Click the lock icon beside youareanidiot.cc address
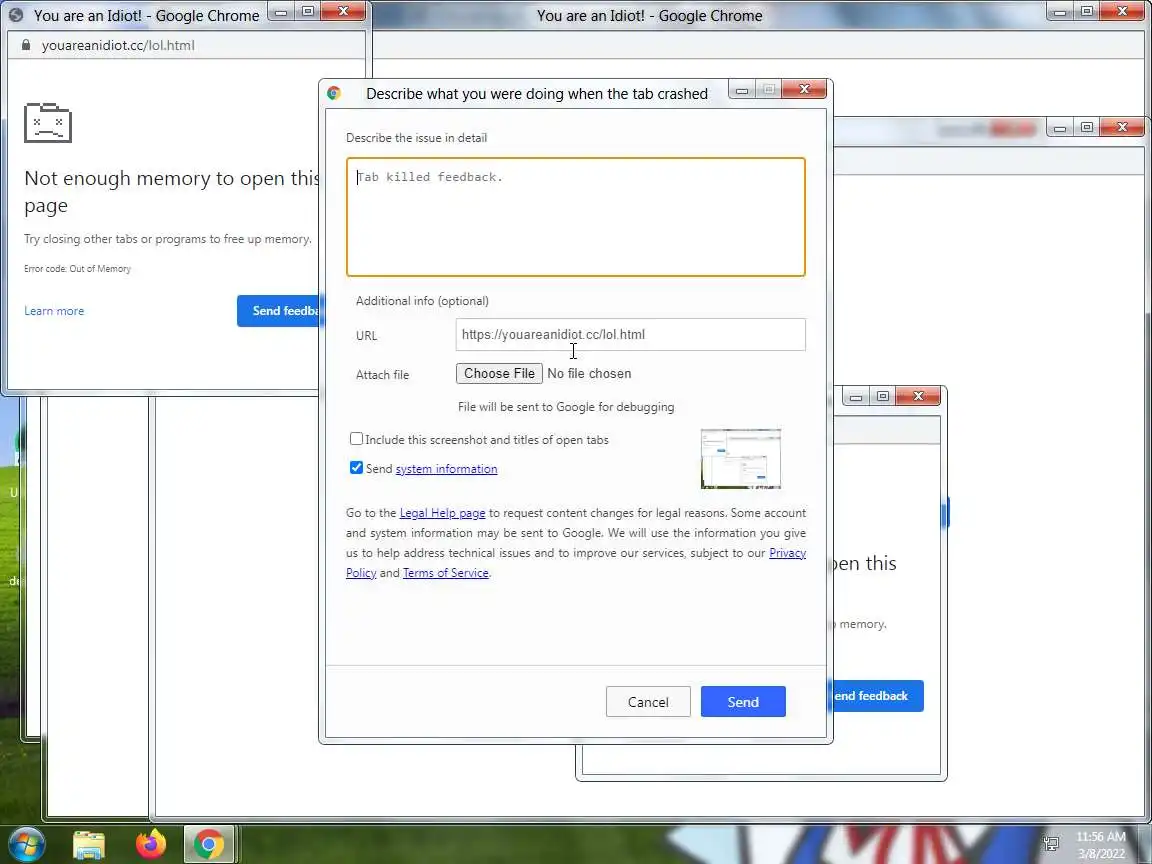 [26, 45]
